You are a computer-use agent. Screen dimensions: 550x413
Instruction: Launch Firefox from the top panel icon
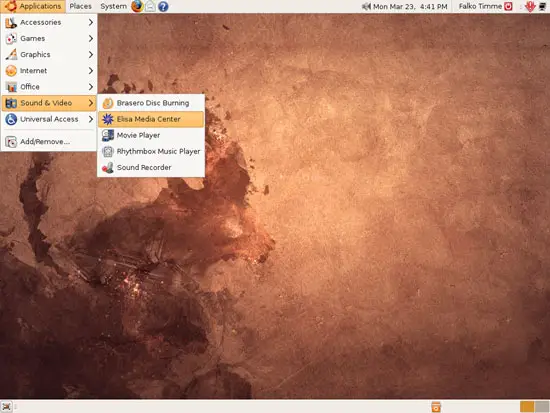[x=137, y=6]
